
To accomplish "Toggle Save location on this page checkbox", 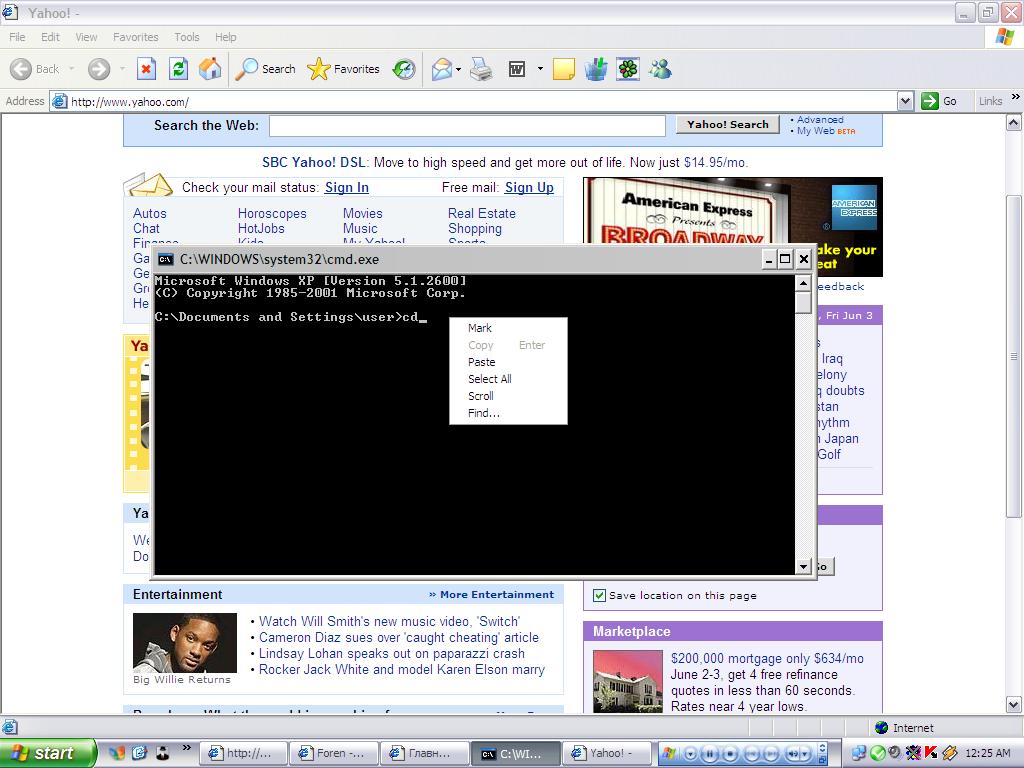I will click(599, 595).
